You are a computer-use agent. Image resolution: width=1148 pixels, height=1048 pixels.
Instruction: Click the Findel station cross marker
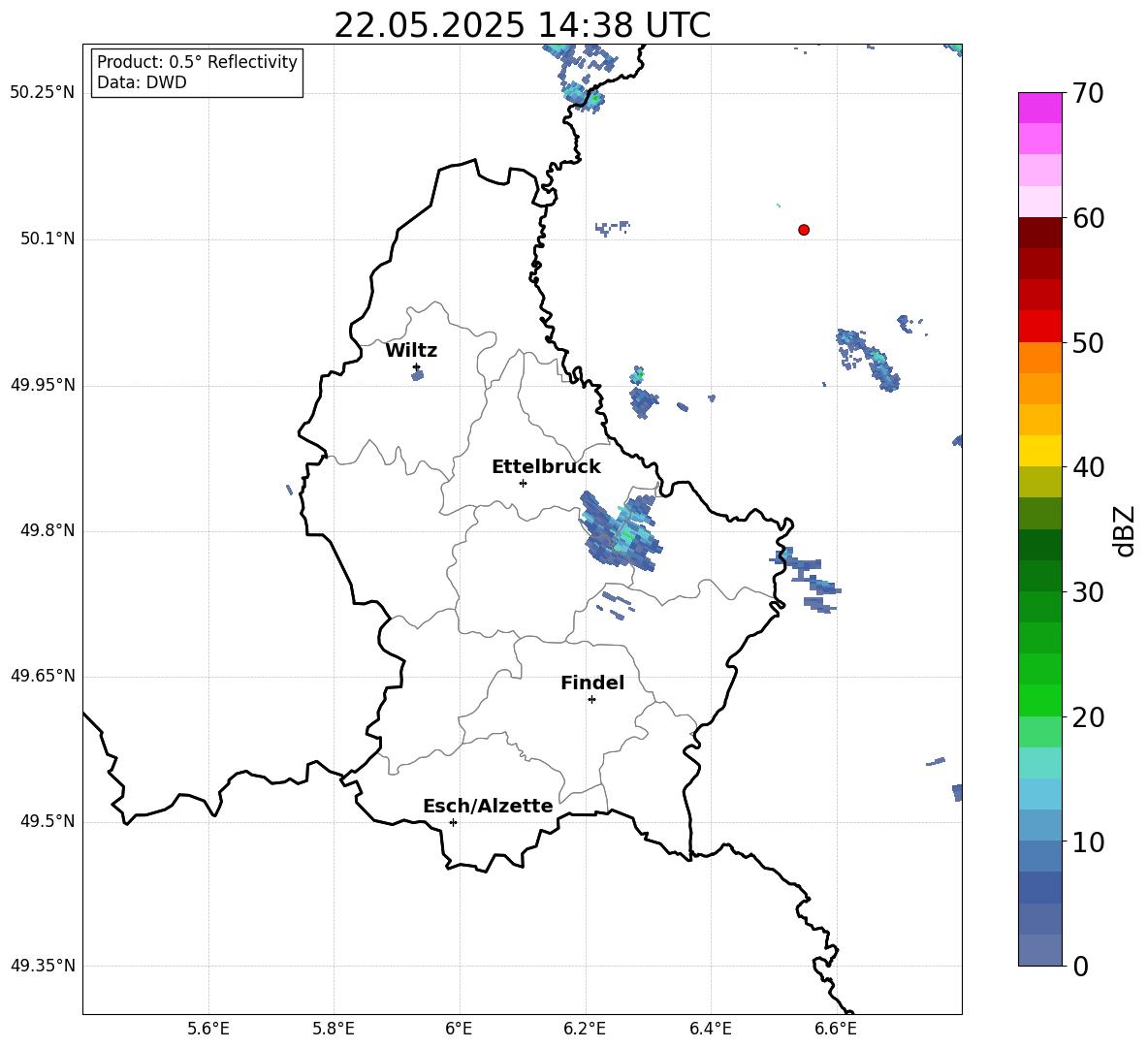pos(591,700)
